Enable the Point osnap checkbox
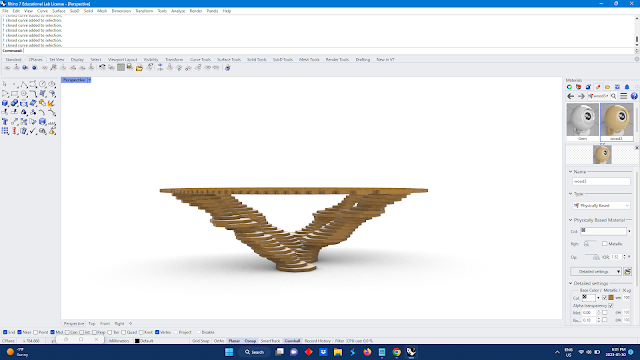Image resolution: width=640 pixels, height=360 pixels. click(x=36, y=332)
